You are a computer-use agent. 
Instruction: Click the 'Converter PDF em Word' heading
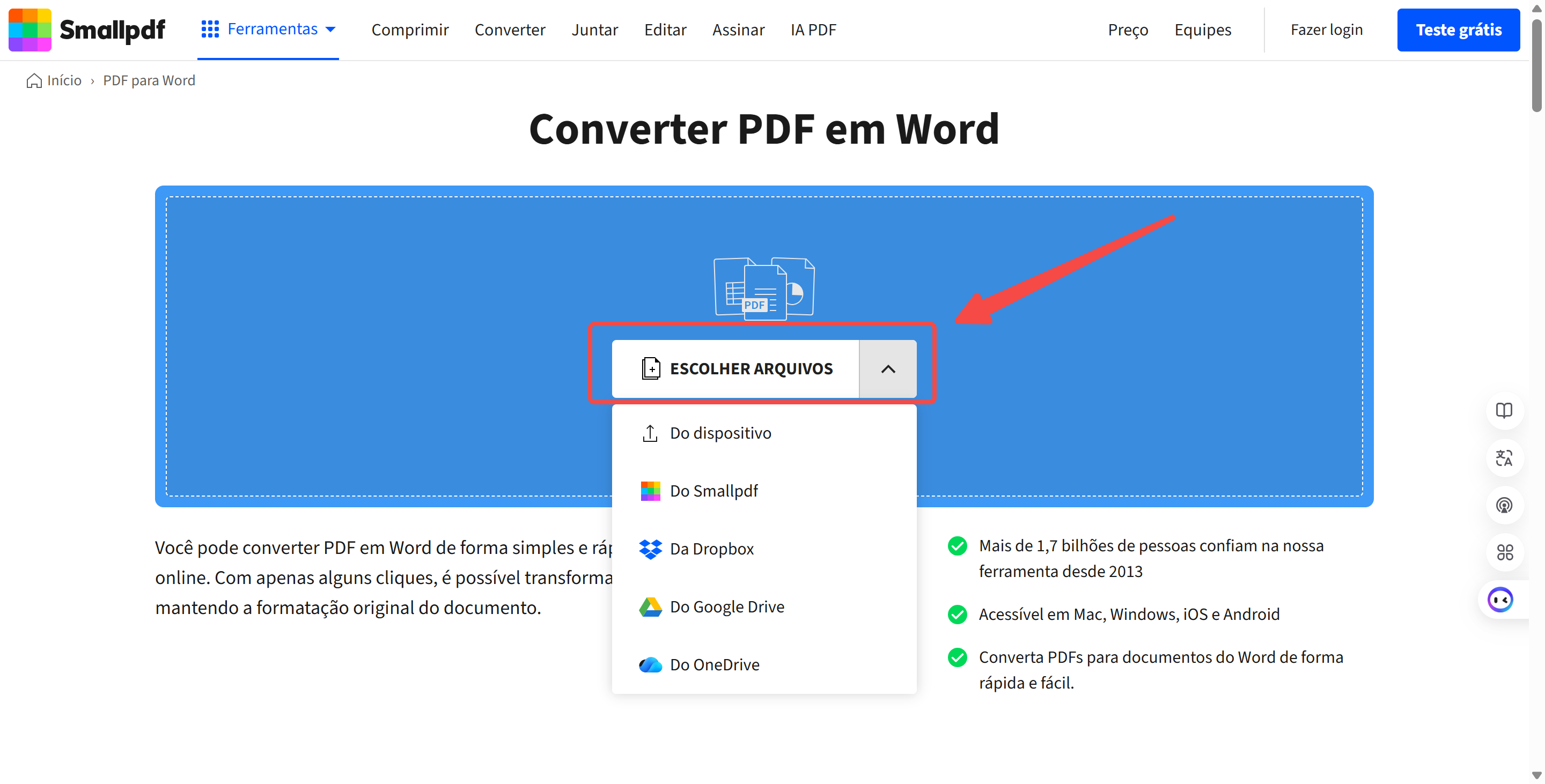click(764, 129)
